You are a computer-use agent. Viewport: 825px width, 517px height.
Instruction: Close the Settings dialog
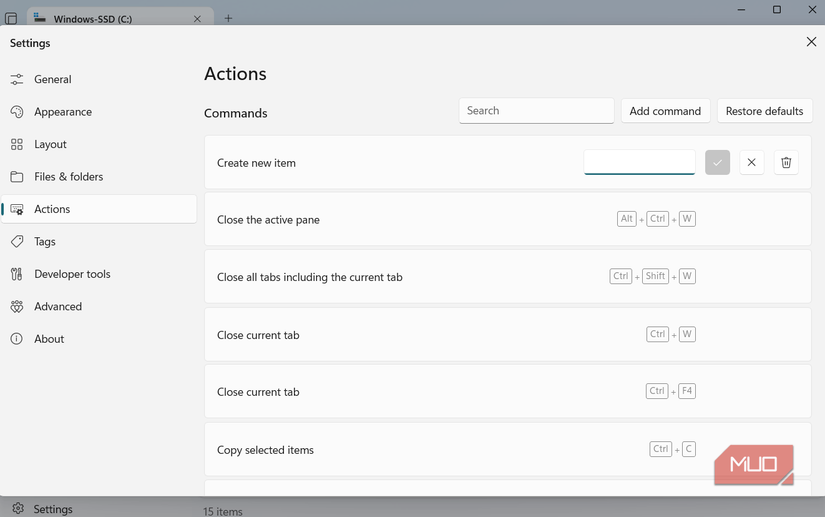(811, 41)
